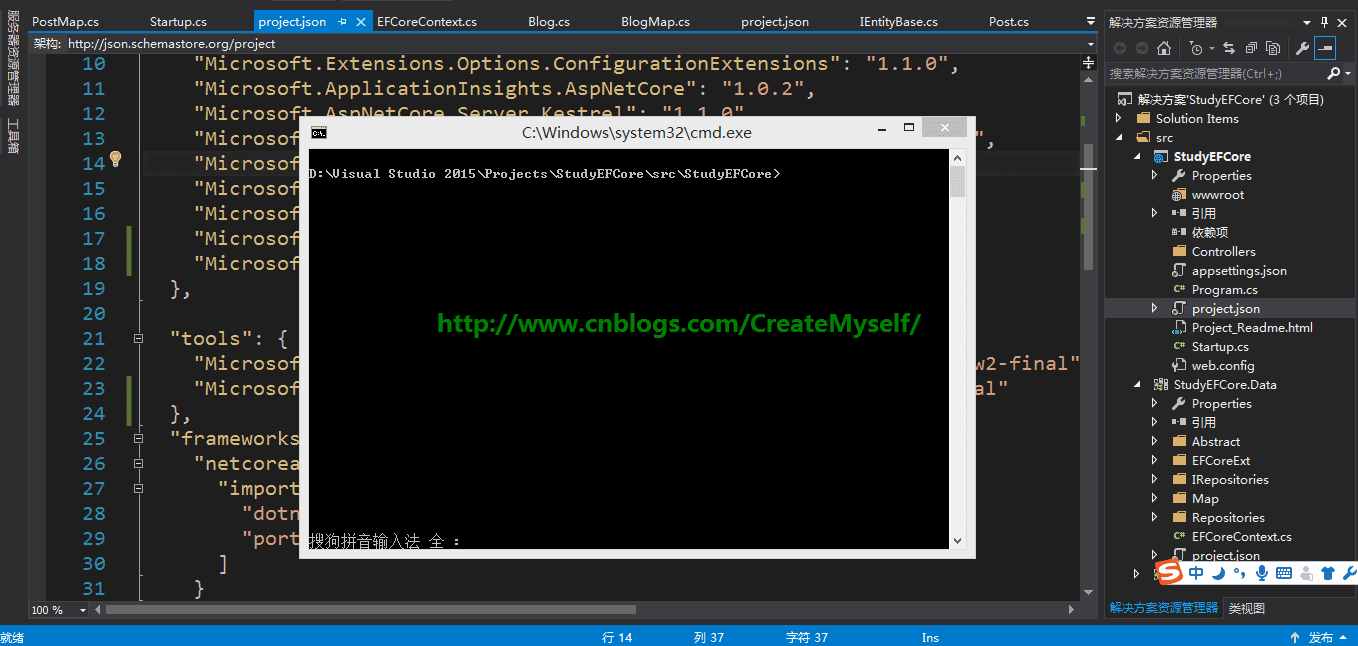Open Sogou soft keyboard icon

point(1284,573)
